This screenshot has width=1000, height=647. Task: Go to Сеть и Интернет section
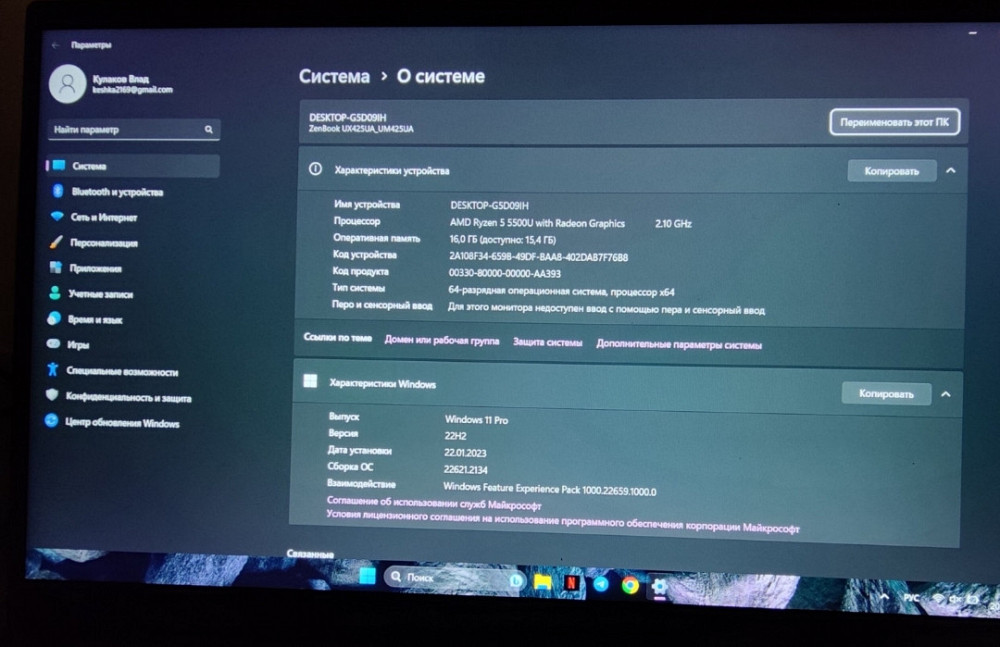pyautogui.click(x=103, y=217)
